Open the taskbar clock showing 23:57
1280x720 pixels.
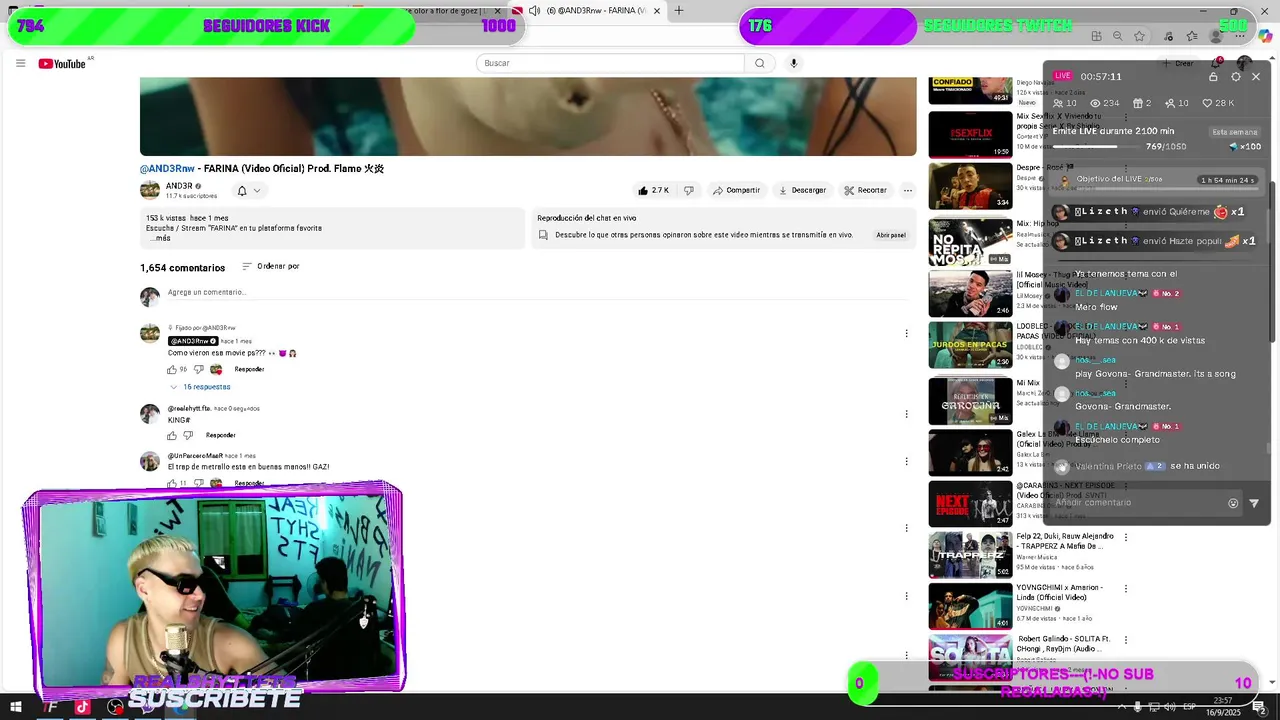coord(1224,706)
